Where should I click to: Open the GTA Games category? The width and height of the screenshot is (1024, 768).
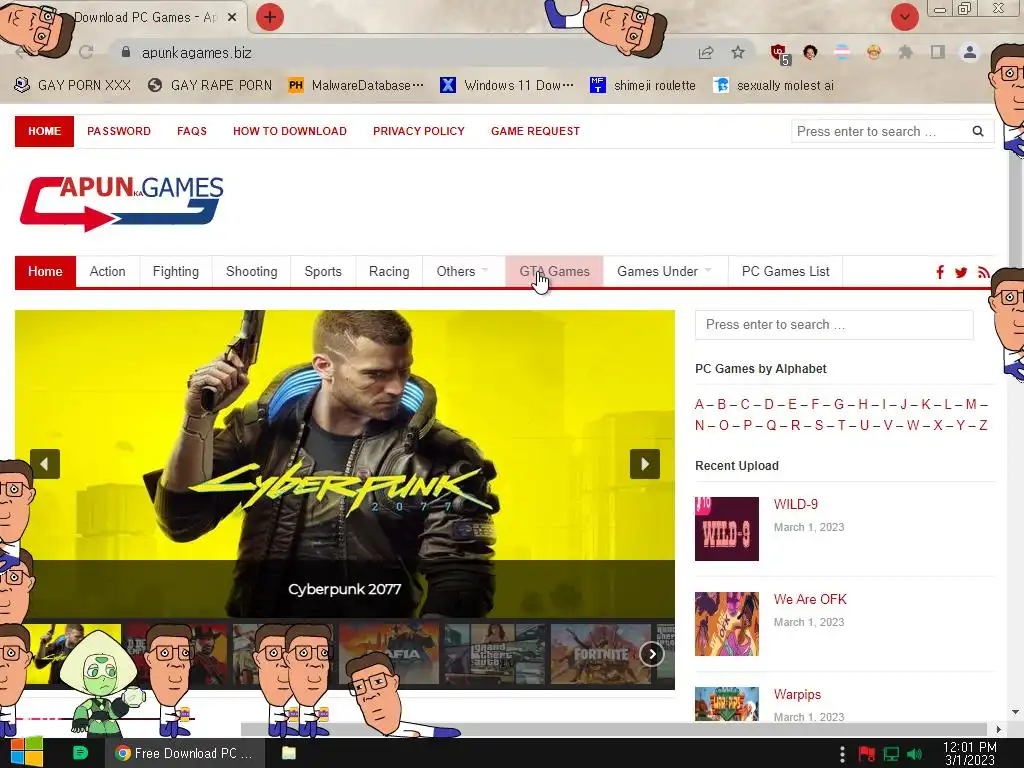(x=554, y=272)
